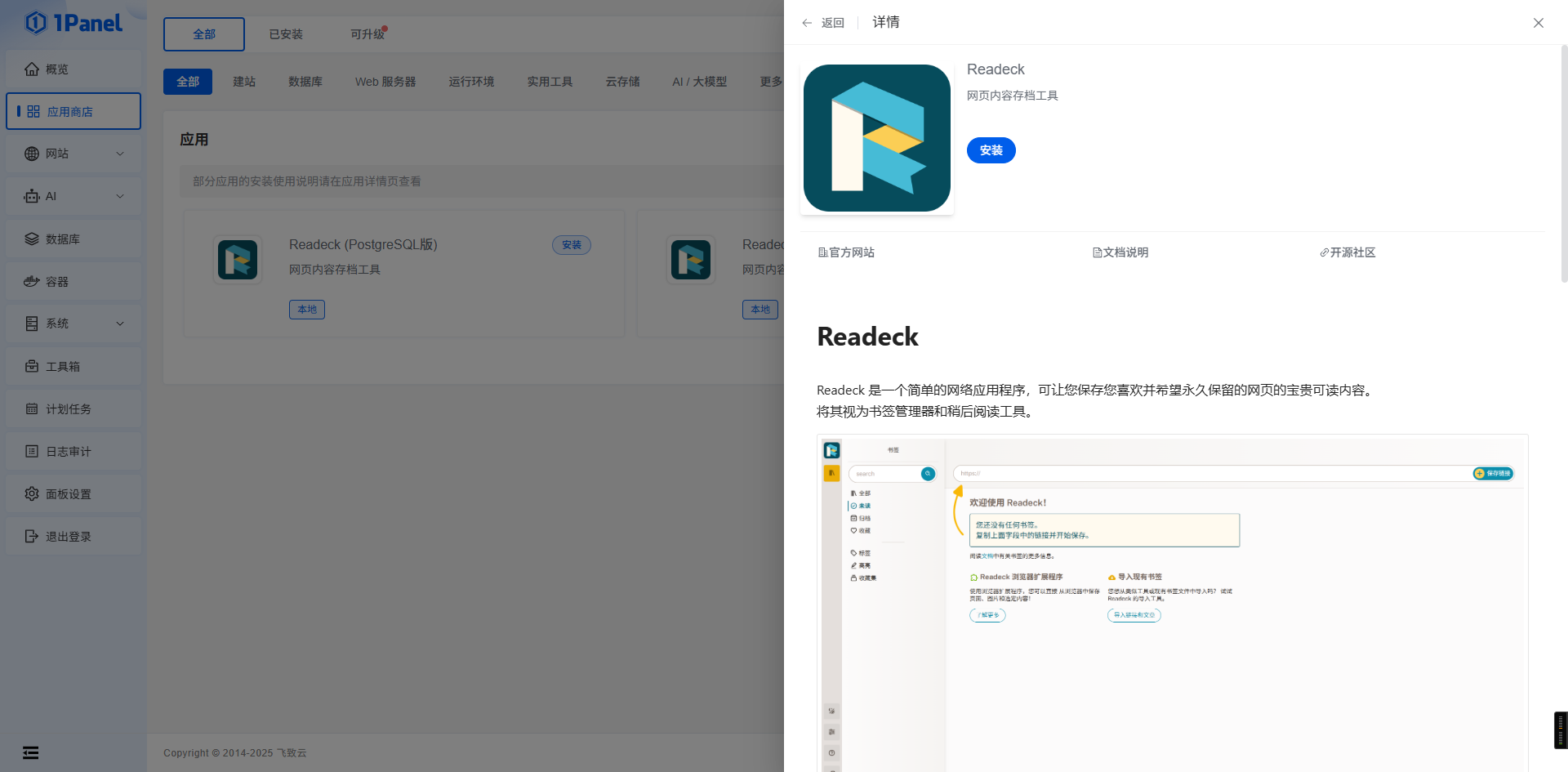
Task: Close the 详情 drawer with X
Action: coord(1539,23)
